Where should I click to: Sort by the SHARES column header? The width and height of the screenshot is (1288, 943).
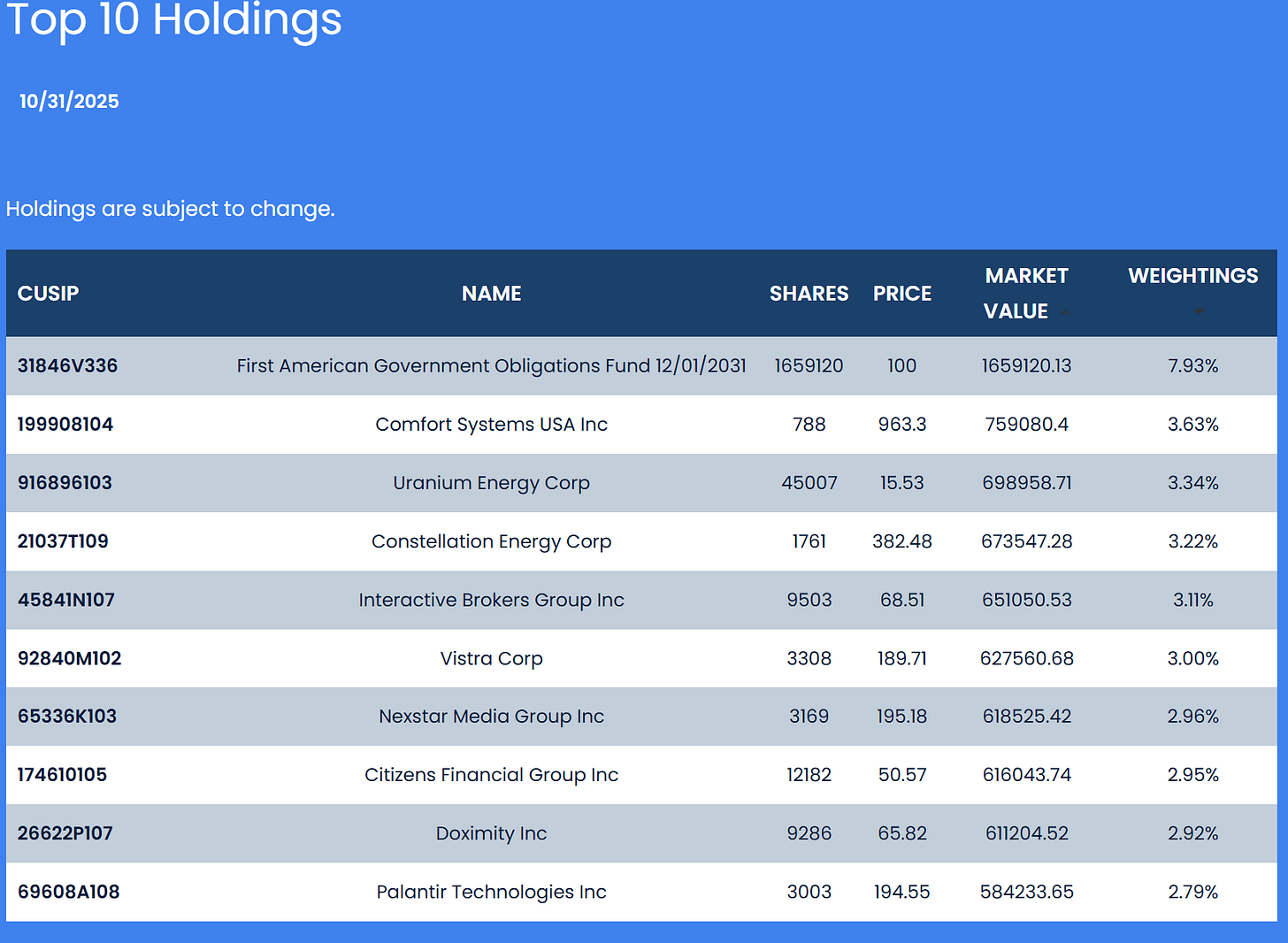809,294
